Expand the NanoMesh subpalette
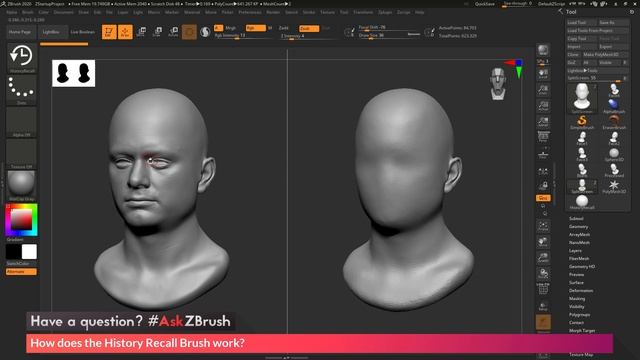 pos(579,242)
